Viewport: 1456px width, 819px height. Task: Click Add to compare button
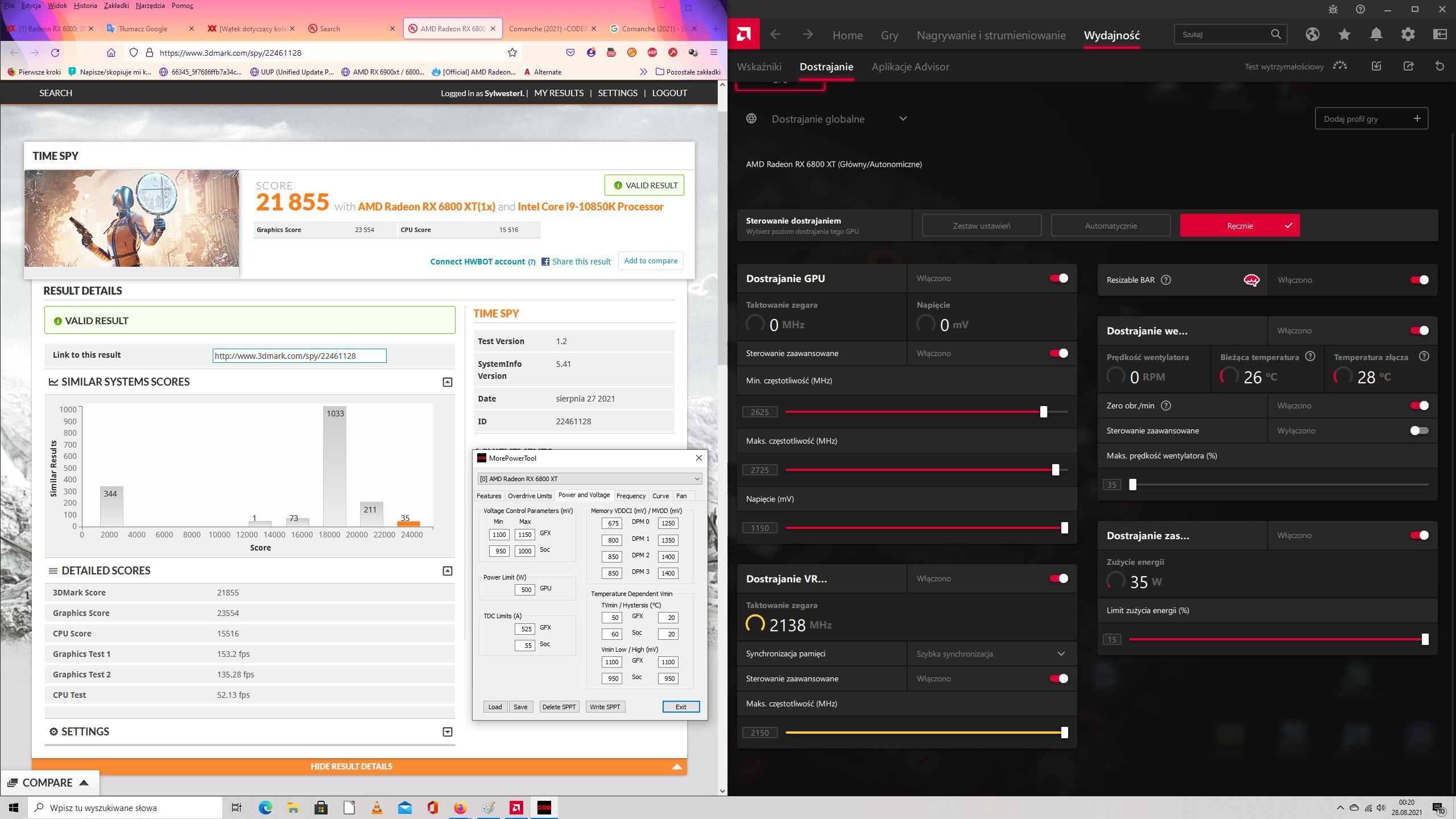[650, 261]
